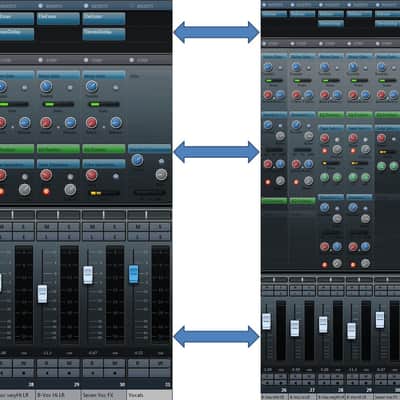Click a green knob on right mixer channel 28 strip
The image size is (400, 400).
[x=324, y=177]
